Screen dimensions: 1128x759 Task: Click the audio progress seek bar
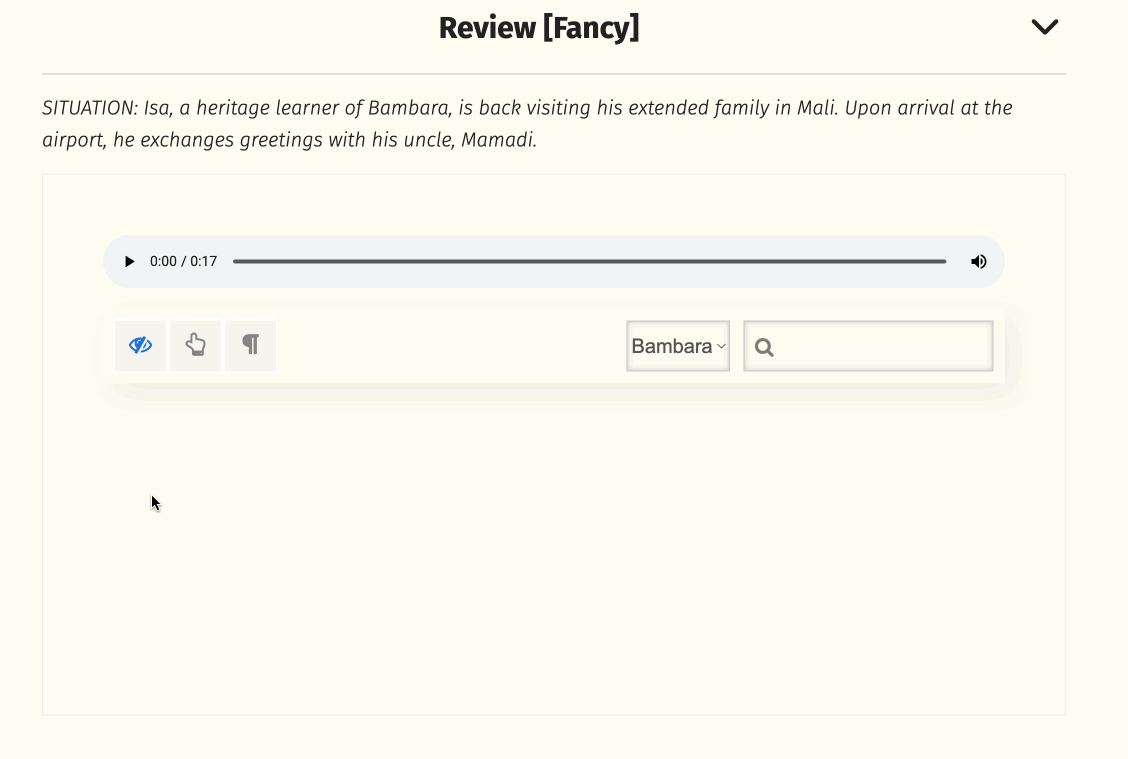[590, 261]
